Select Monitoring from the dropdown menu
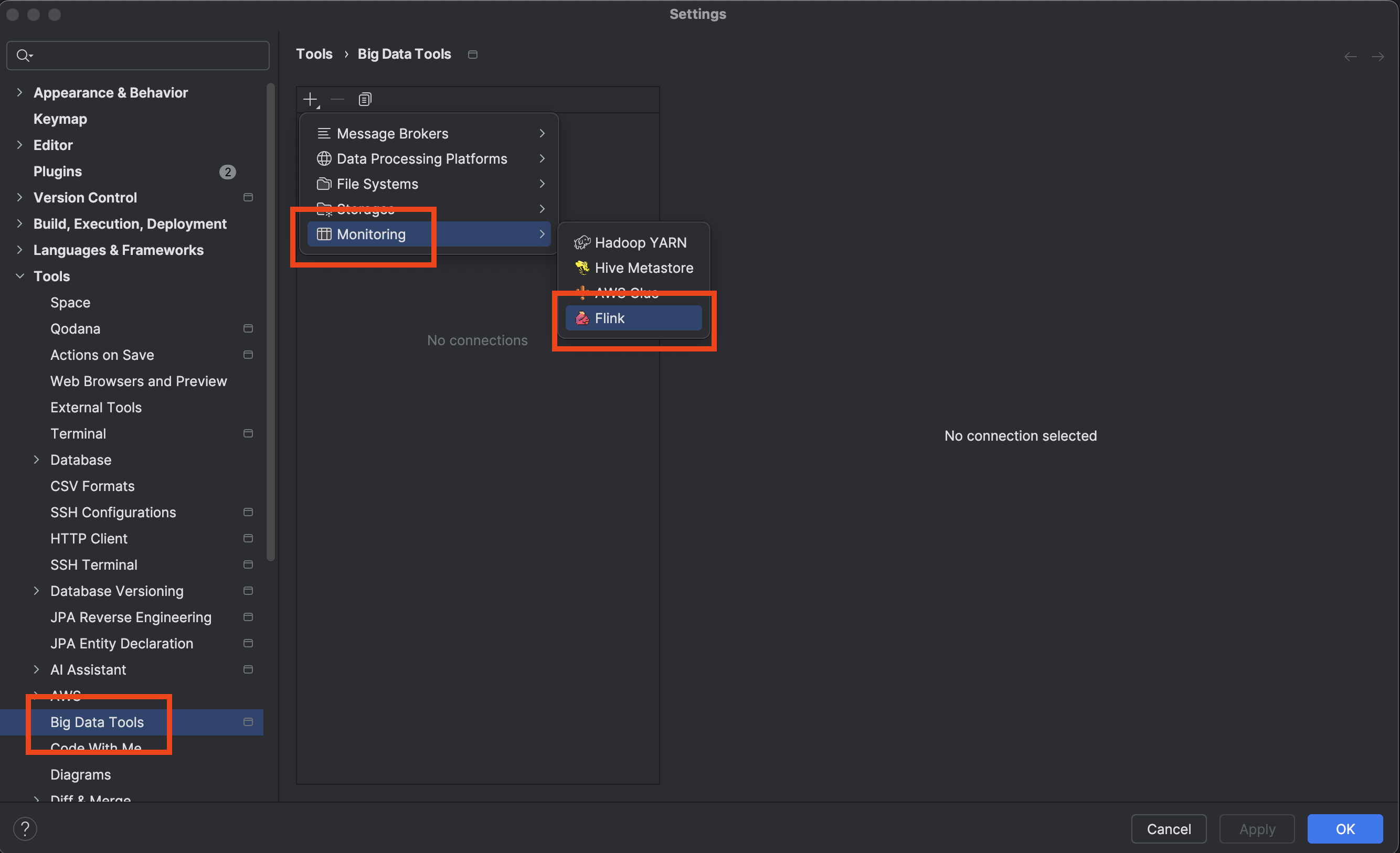Screen dimensions: 1400x853 click(371, 233)
